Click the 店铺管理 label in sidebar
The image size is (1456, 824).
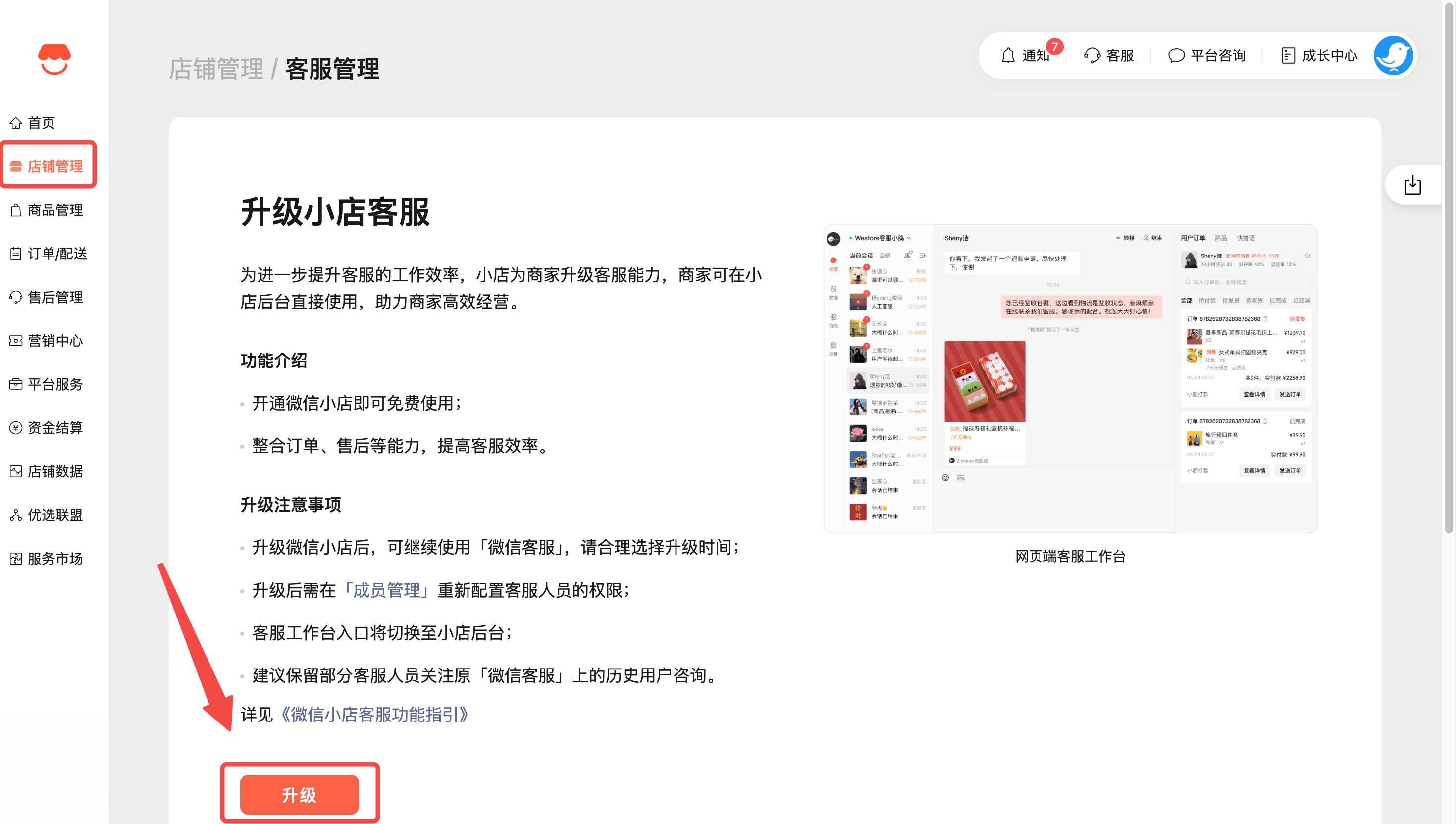(x=55, y=166)
